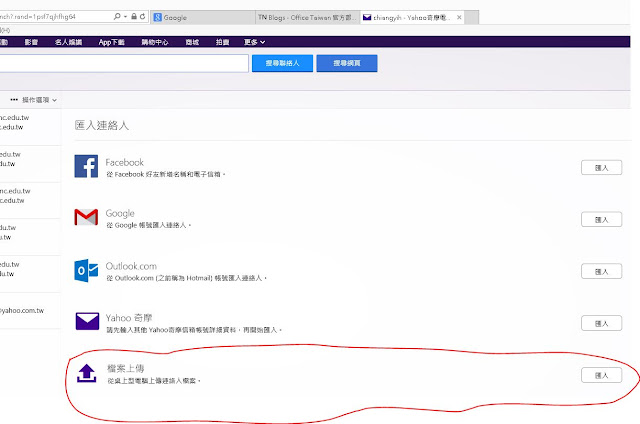Click the Outlook.com import heading text

click(131, 266)
